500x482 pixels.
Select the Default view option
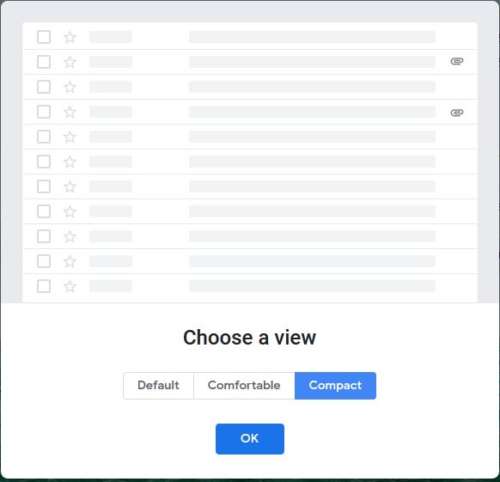[x=158, y=385]
